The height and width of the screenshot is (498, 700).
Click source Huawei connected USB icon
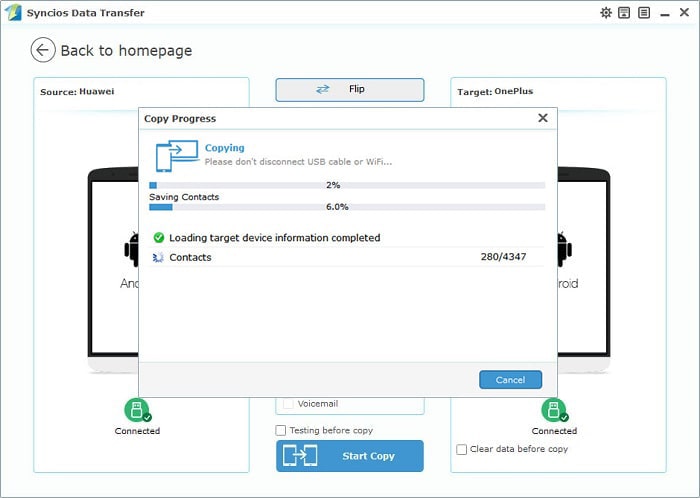click(x=138, y=410)
